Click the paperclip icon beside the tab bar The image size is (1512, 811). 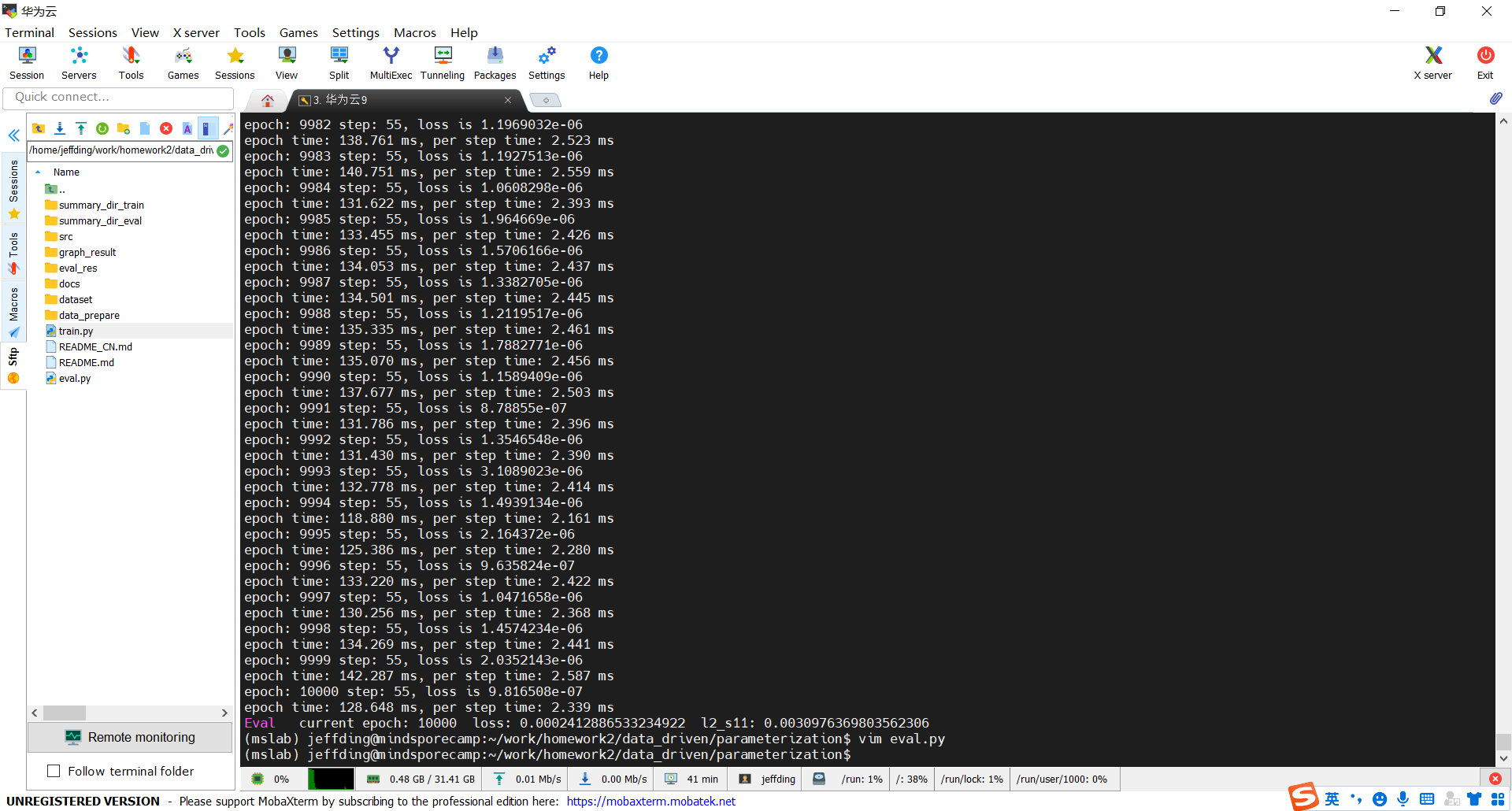[1496, 98]
